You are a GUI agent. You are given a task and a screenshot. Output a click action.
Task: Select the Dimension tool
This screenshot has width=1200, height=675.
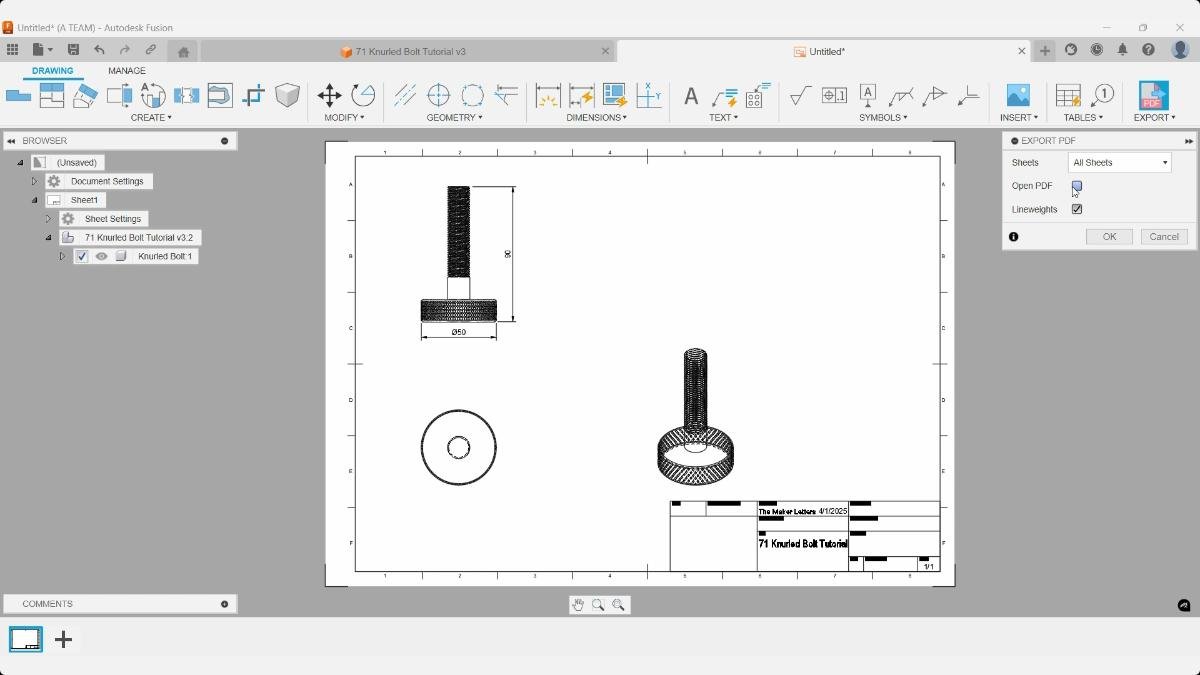[x=547, y=96]
